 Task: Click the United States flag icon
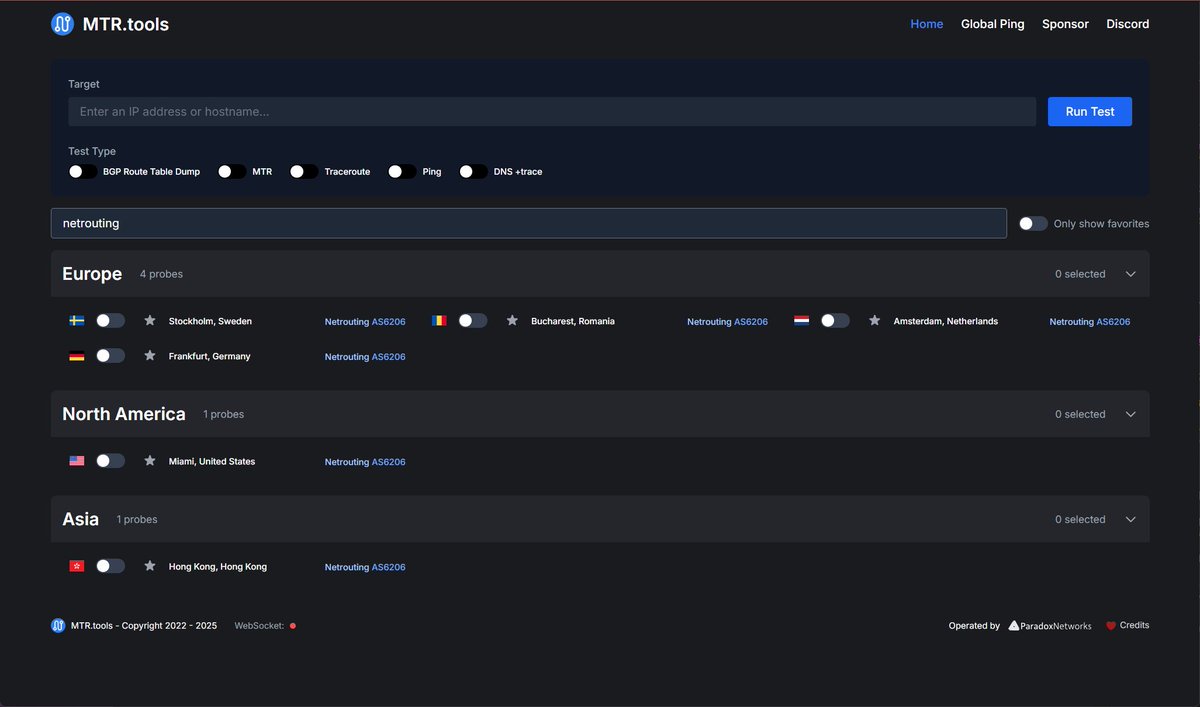[x=76, y=461]
